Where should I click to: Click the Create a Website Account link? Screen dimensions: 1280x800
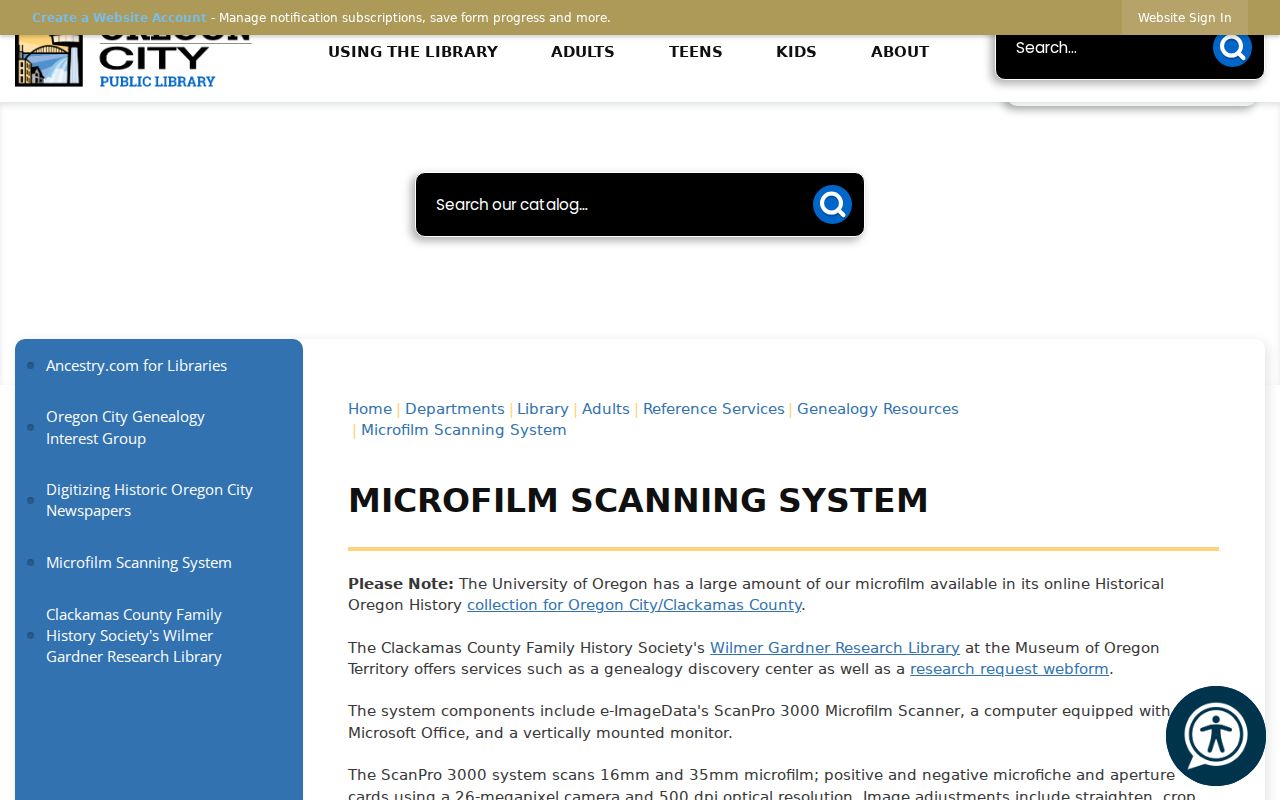pyautogui.click(x=119, y=18)
